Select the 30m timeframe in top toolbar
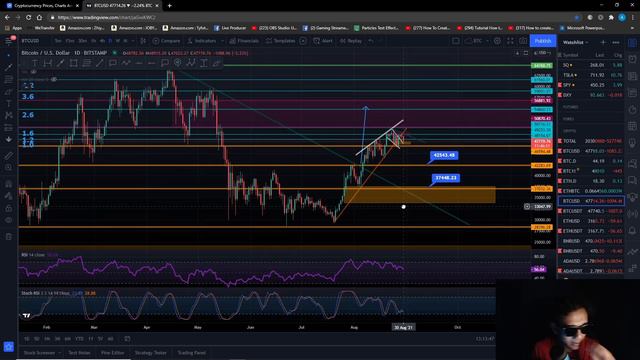 click(82, 41)
